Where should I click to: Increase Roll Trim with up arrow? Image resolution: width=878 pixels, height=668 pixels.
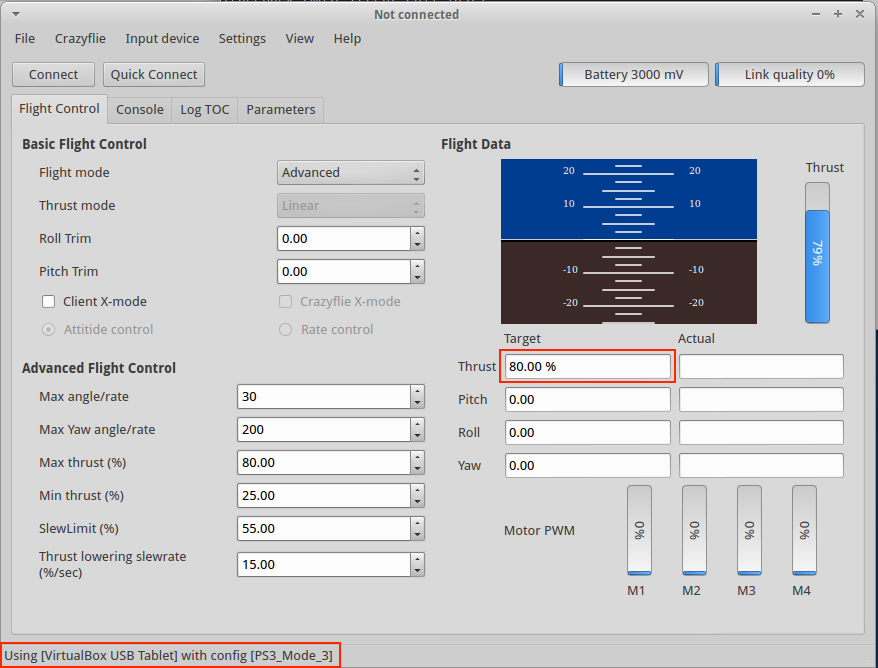(x=417, y=233)
